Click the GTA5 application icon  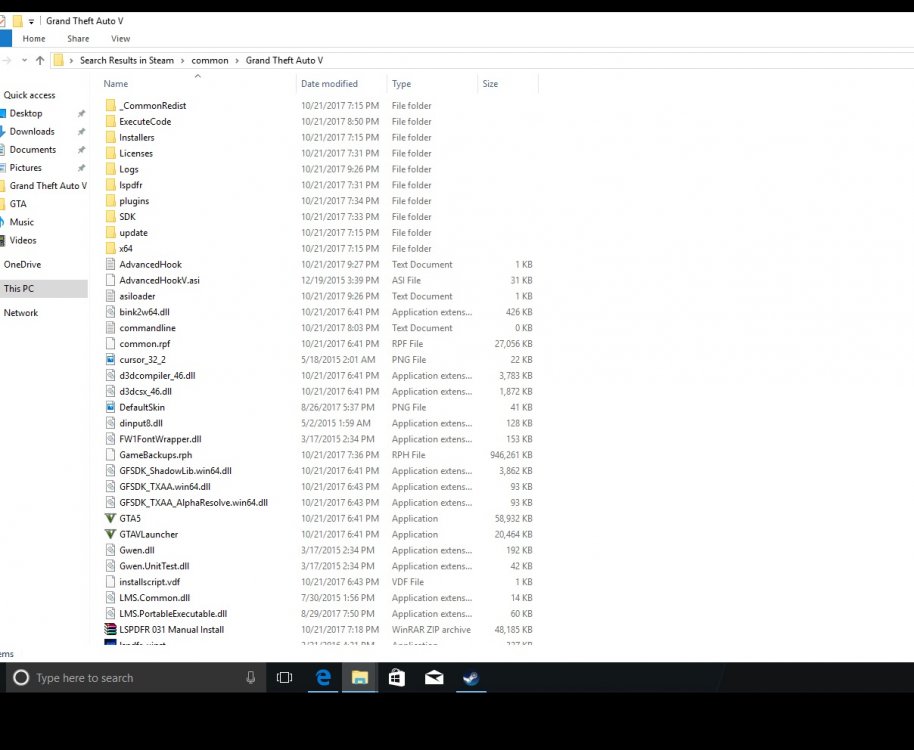click(x=110, y=518)
